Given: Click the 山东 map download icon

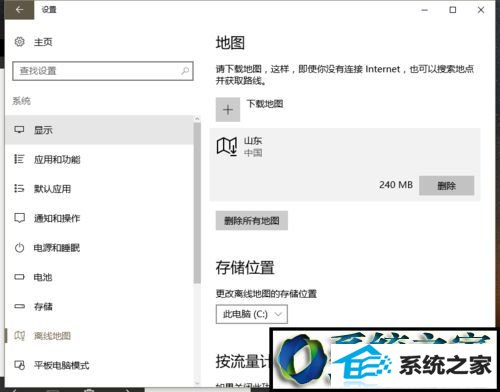Looking at the screenshot, I should [x=227, y=146].
